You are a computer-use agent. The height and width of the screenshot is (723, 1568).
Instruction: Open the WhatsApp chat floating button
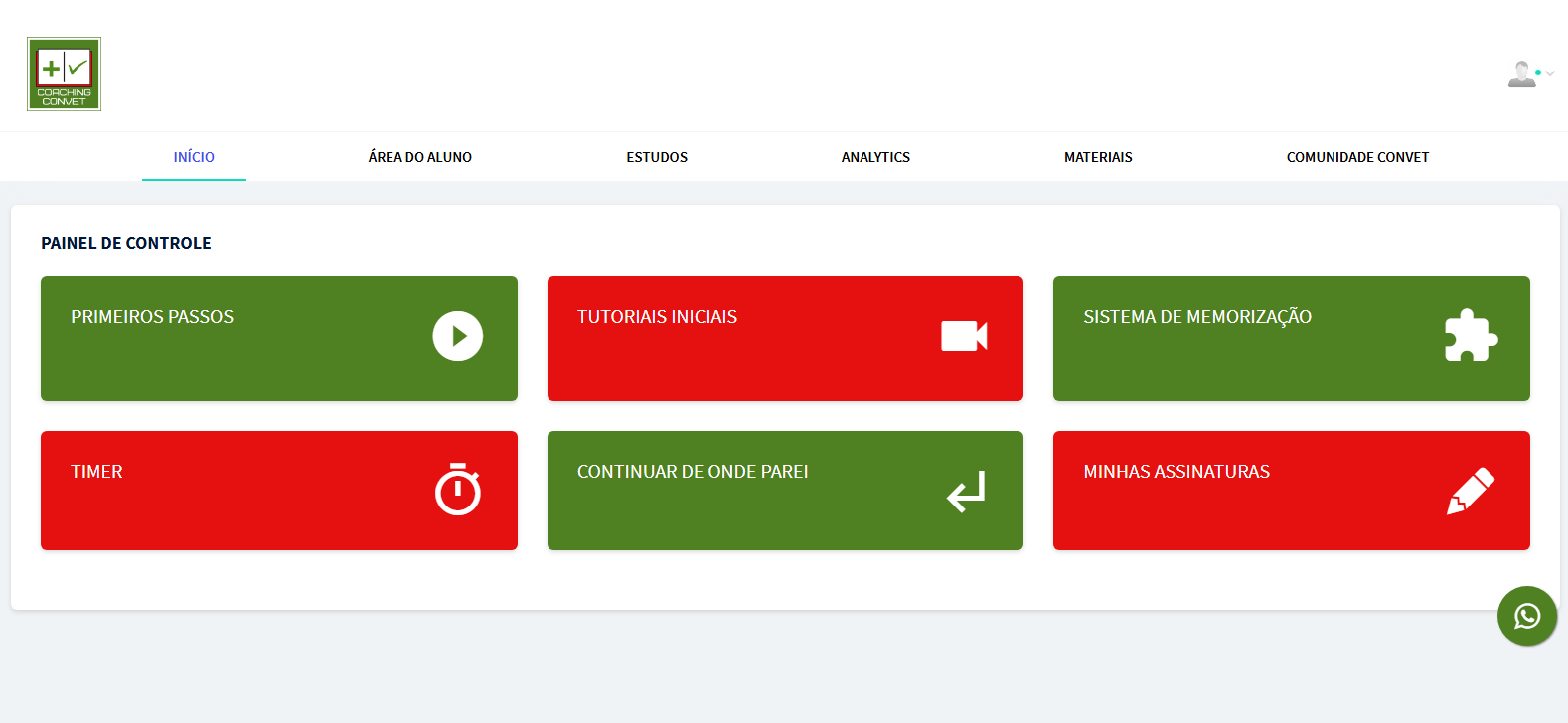point(1526,616)
